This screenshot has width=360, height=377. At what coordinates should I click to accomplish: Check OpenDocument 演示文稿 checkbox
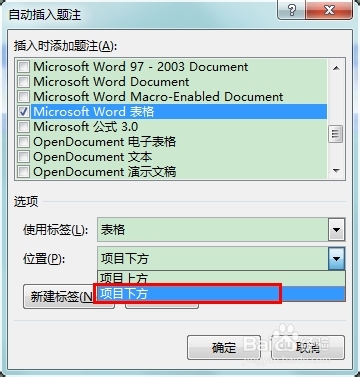point(23,172)
